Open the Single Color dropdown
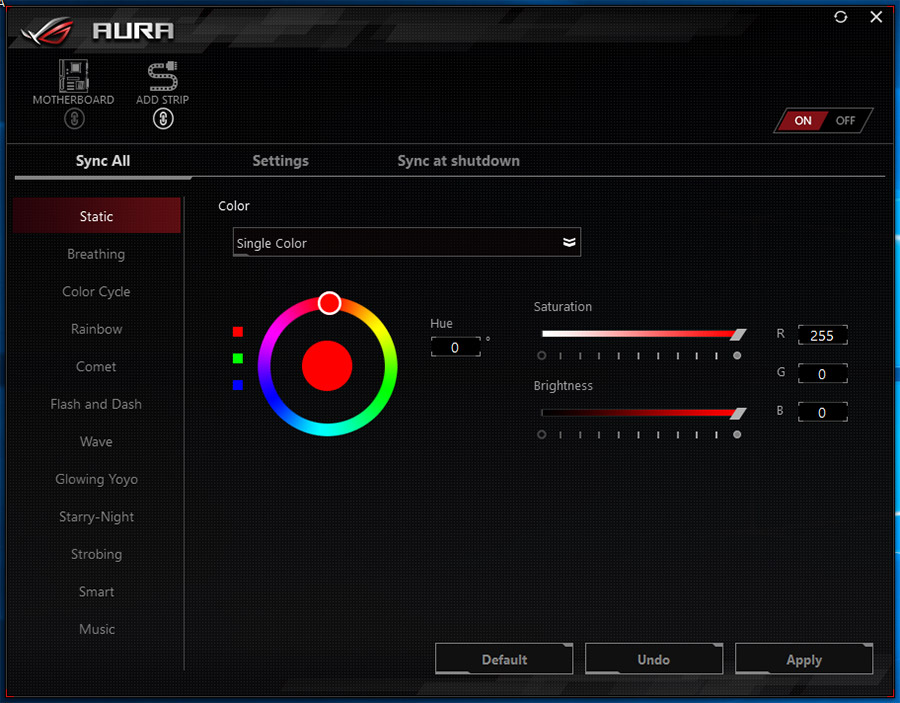Viewport: 900px width, 703px height. pyautogui.click(x=406, y=242)
